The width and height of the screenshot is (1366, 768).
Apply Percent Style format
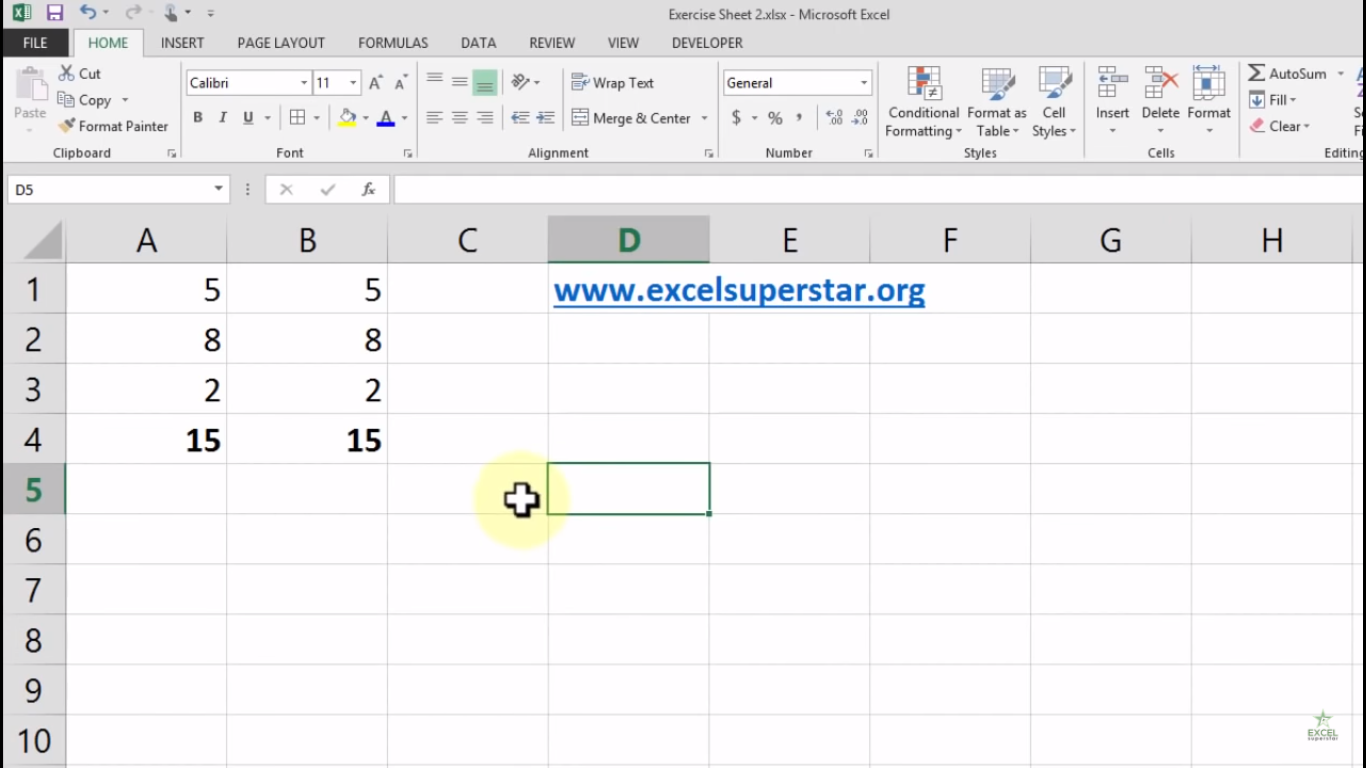pos(775,117)
